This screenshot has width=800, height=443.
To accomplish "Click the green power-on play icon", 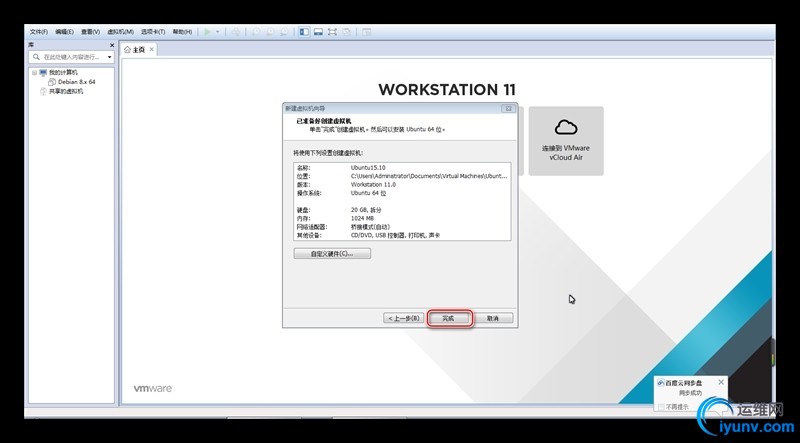I will pos(208,32).
